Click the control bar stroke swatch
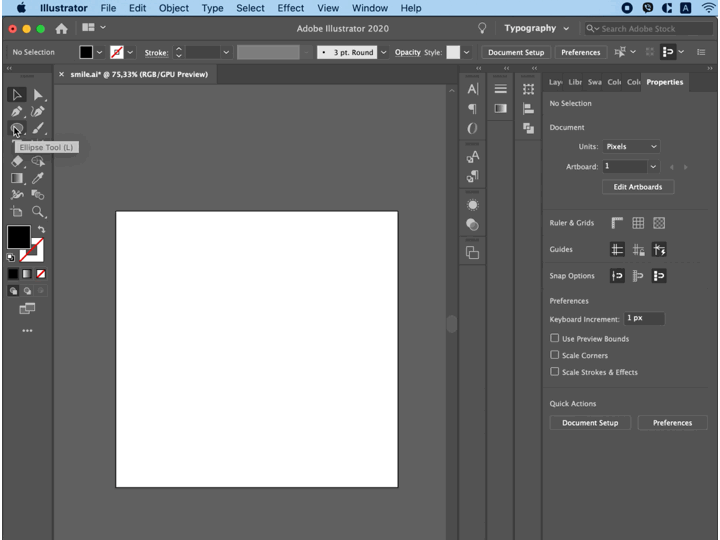Screen dimensions: 720x540 (117, 52)
